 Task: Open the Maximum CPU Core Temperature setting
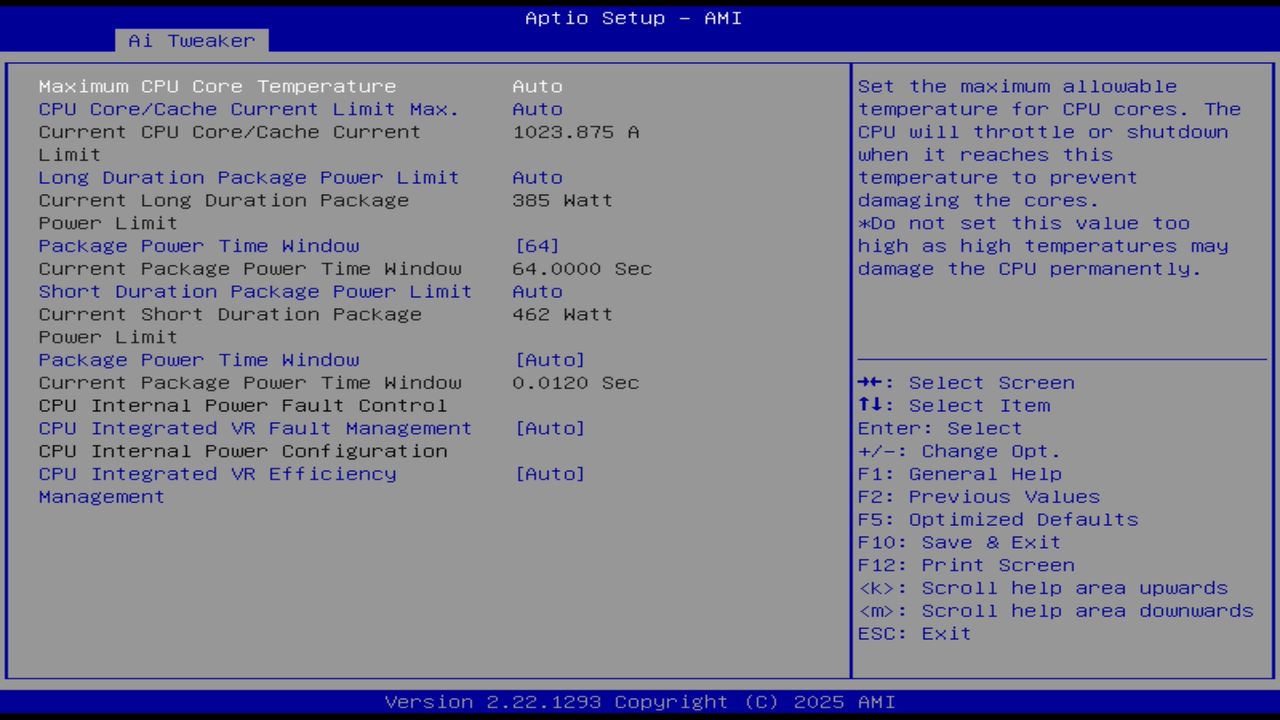click(x=216, y=86)
